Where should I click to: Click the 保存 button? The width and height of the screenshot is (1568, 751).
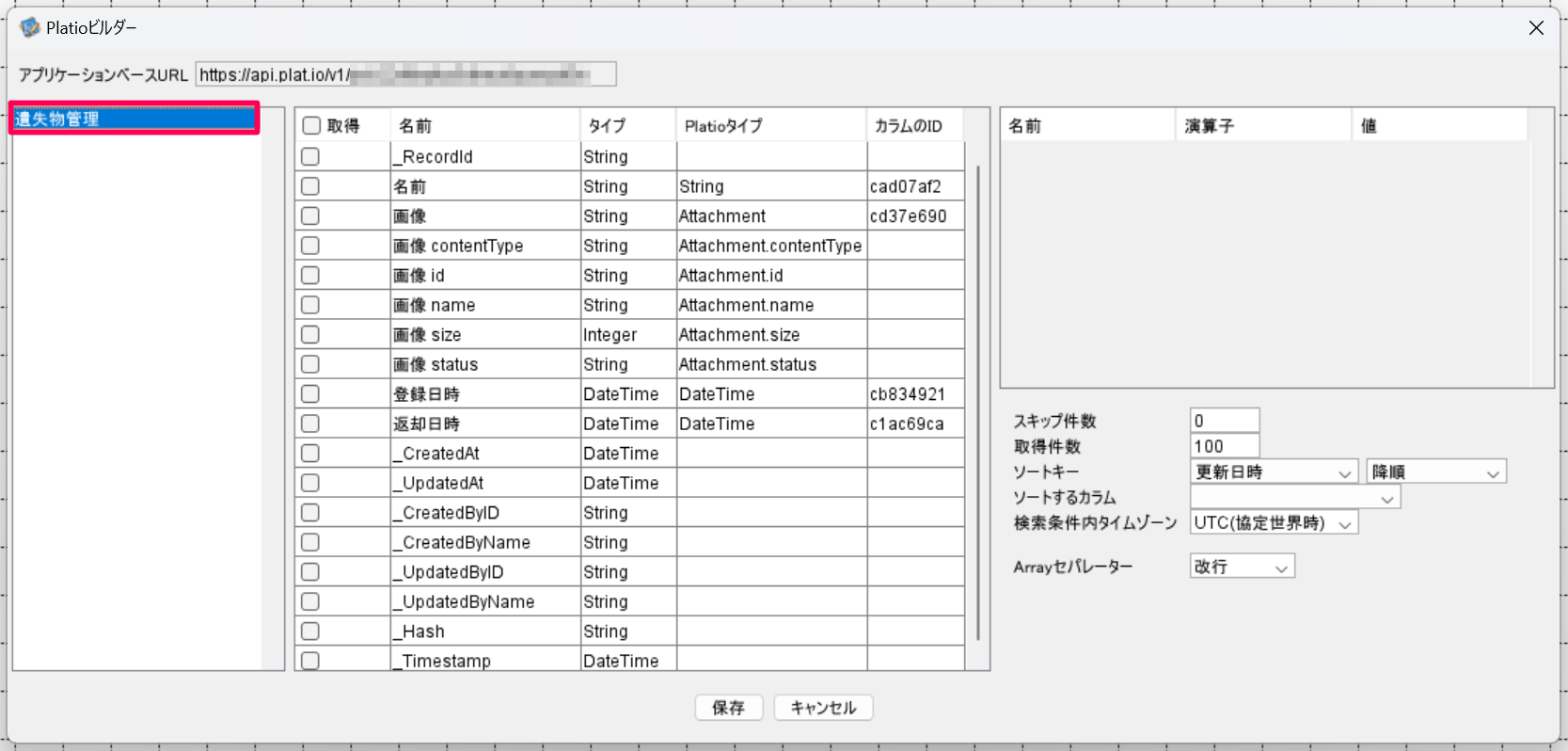(x=728, y=708)
